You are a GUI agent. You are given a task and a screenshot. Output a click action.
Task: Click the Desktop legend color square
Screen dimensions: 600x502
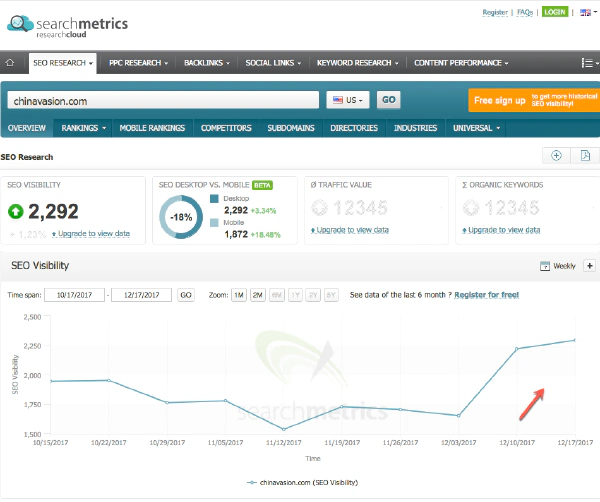click(x=214, y=199)
